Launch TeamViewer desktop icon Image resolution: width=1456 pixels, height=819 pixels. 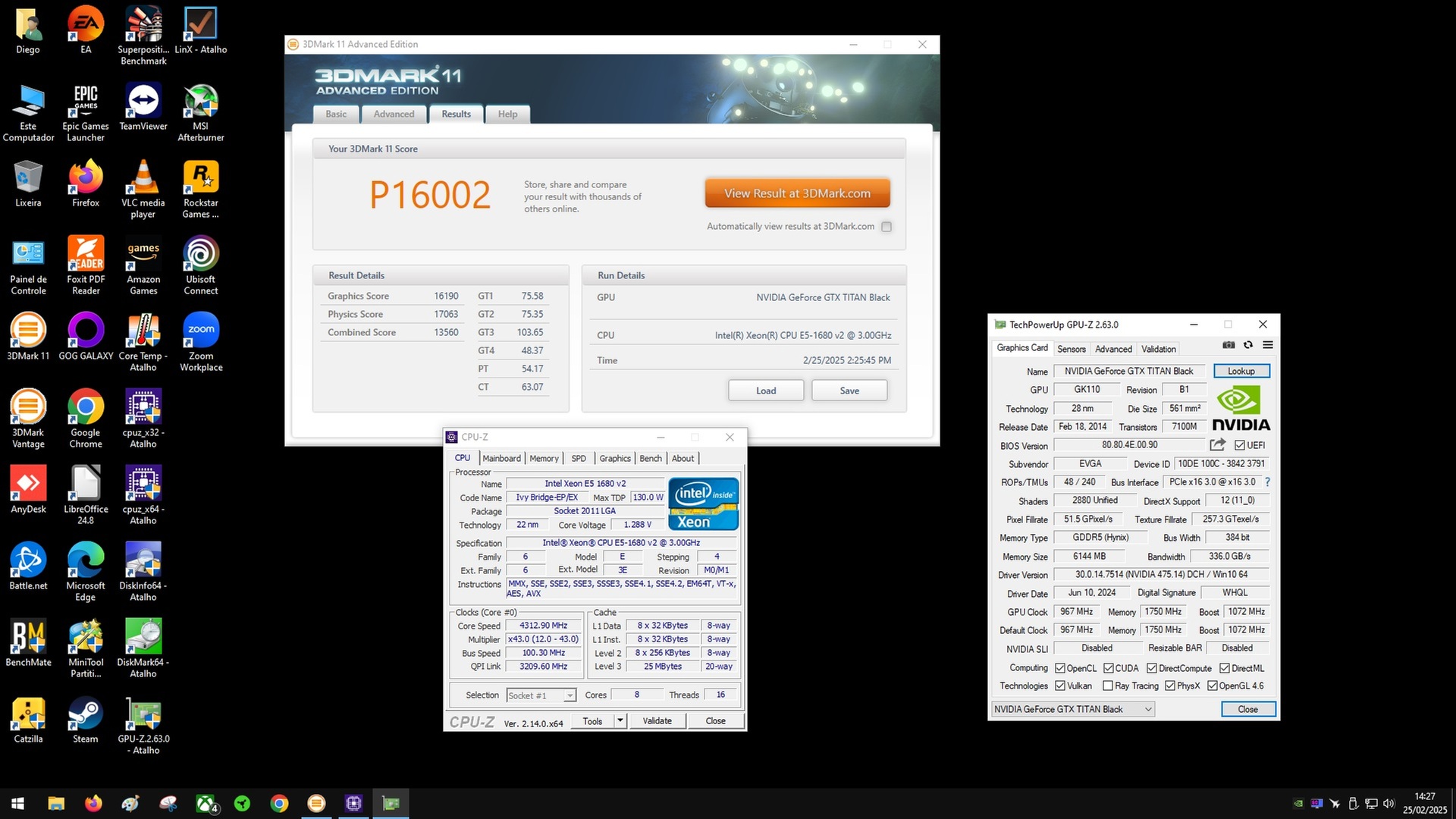143,107
